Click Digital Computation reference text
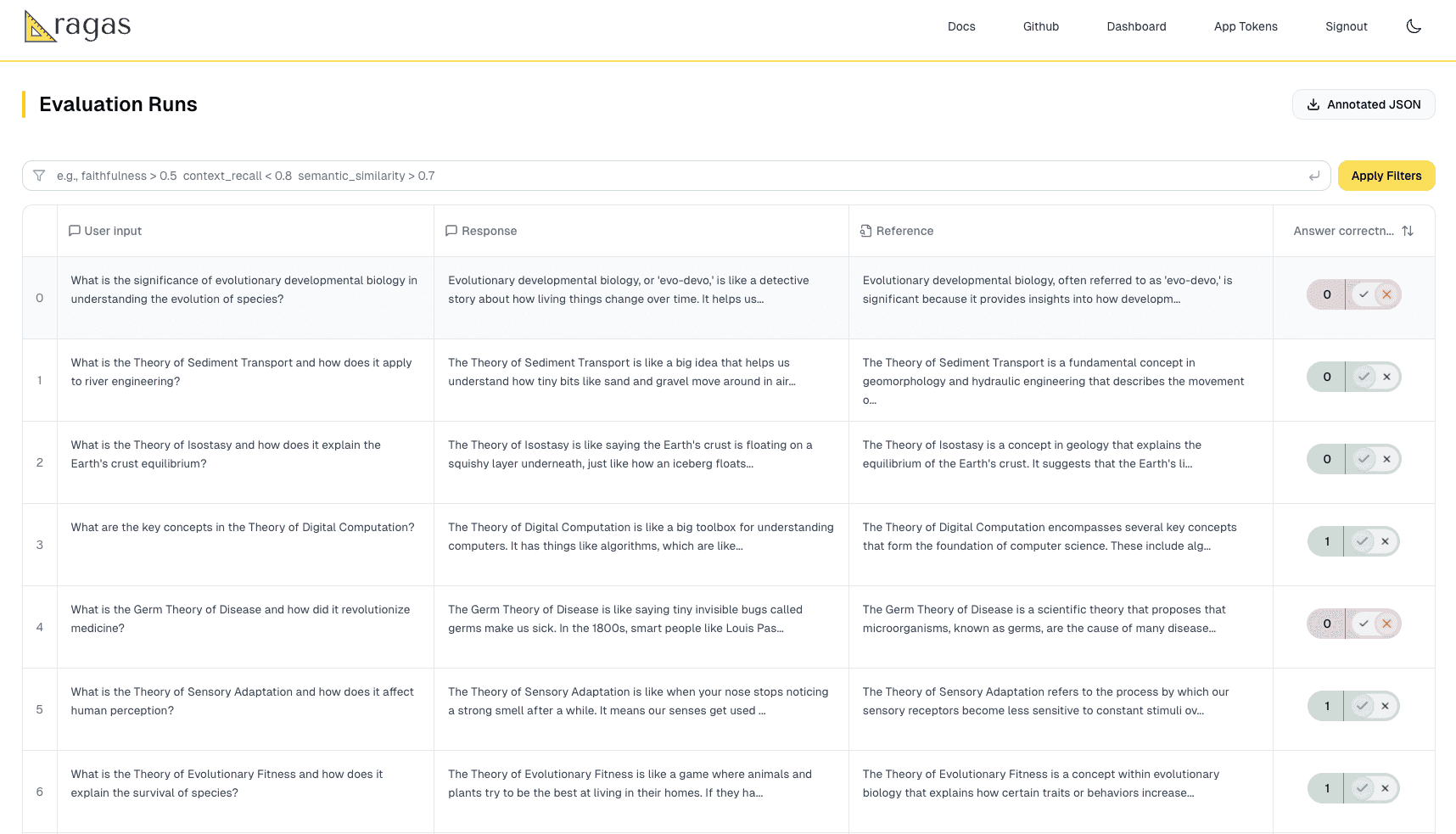 (x=1050, y=536)
